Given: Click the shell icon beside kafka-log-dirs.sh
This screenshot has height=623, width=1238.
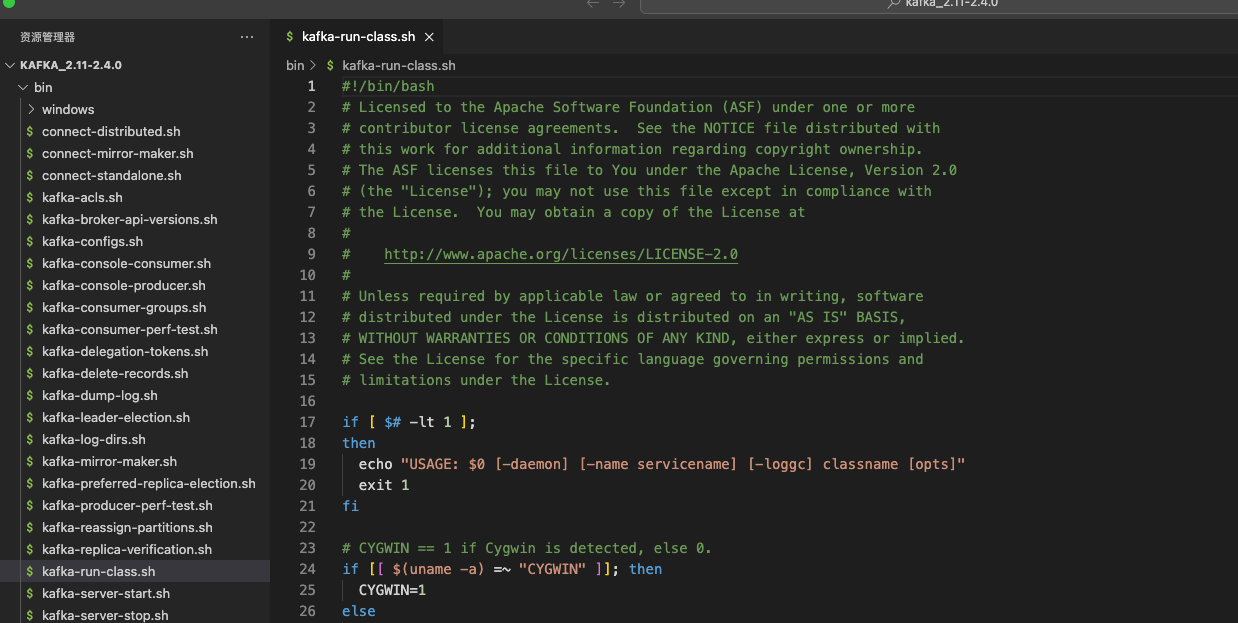Looking at the screenshot, I should [30, 440].
